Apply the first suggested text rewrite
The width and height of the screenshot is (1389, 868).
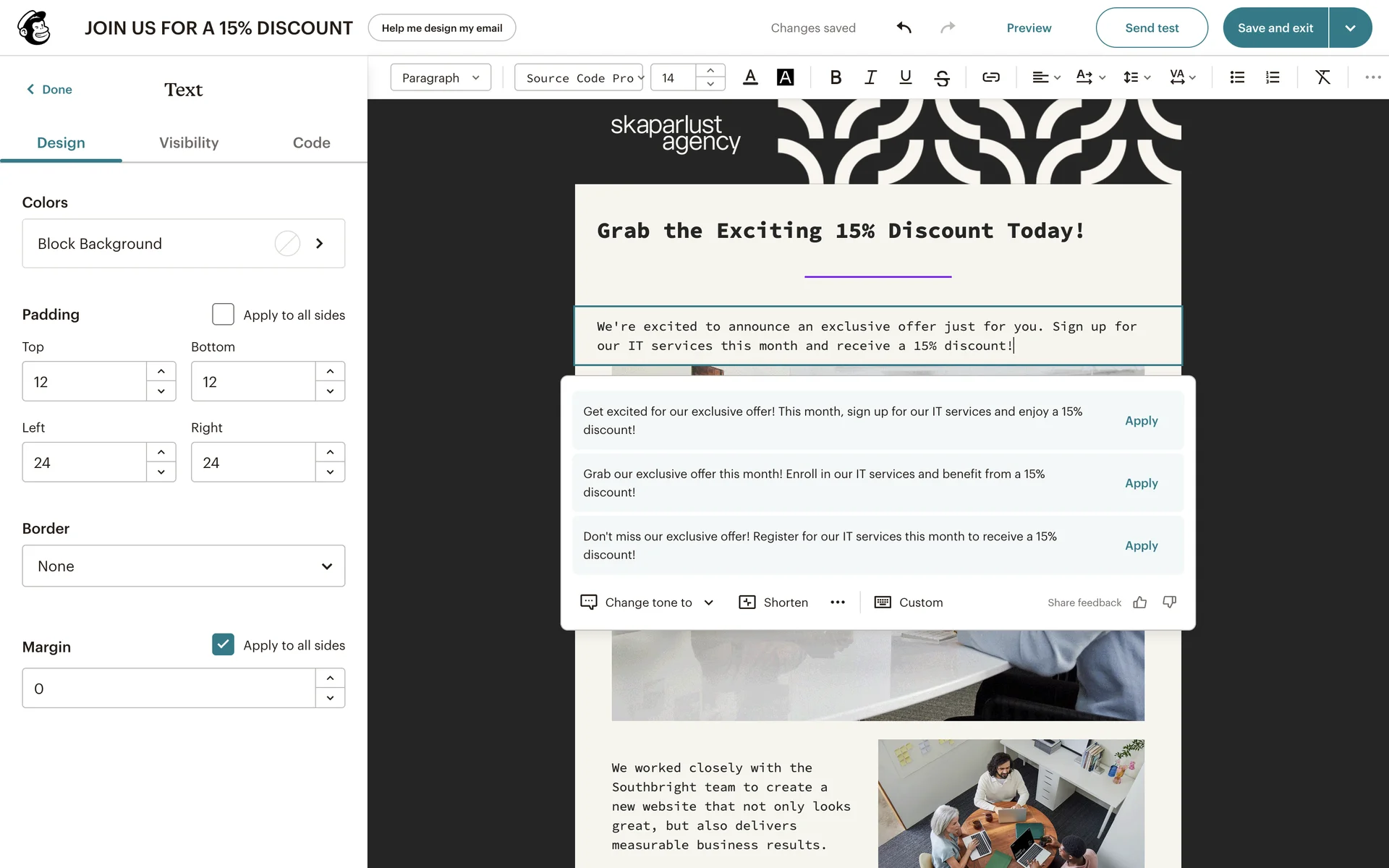1141,421
